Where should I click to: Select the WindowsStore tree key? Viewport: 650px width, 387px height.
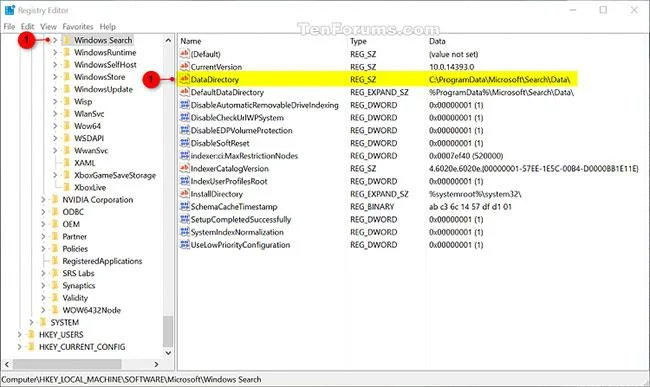[x=99, y=77]
